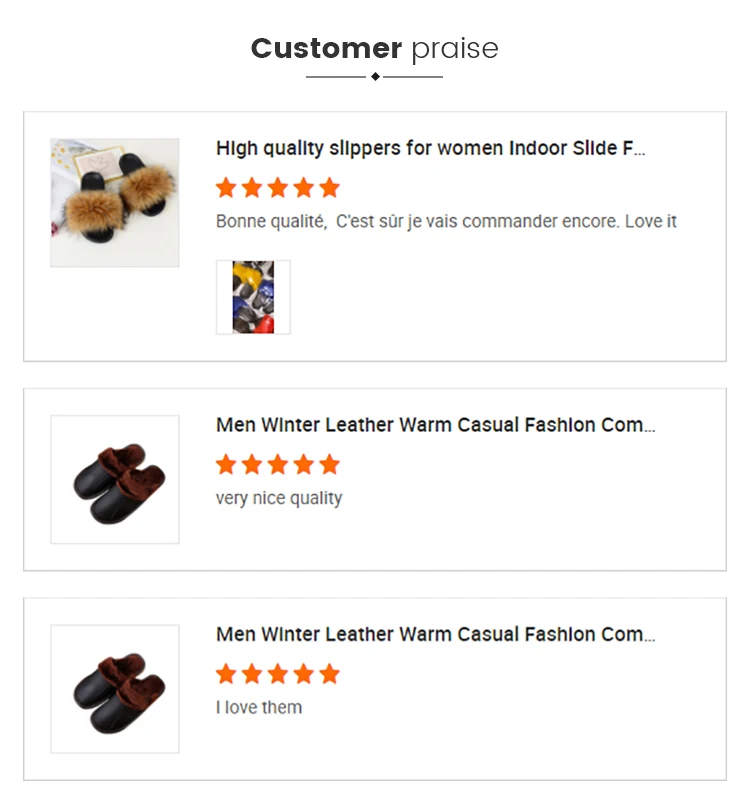
Task: View the customer-uploaded review photo
Action: 253,297
